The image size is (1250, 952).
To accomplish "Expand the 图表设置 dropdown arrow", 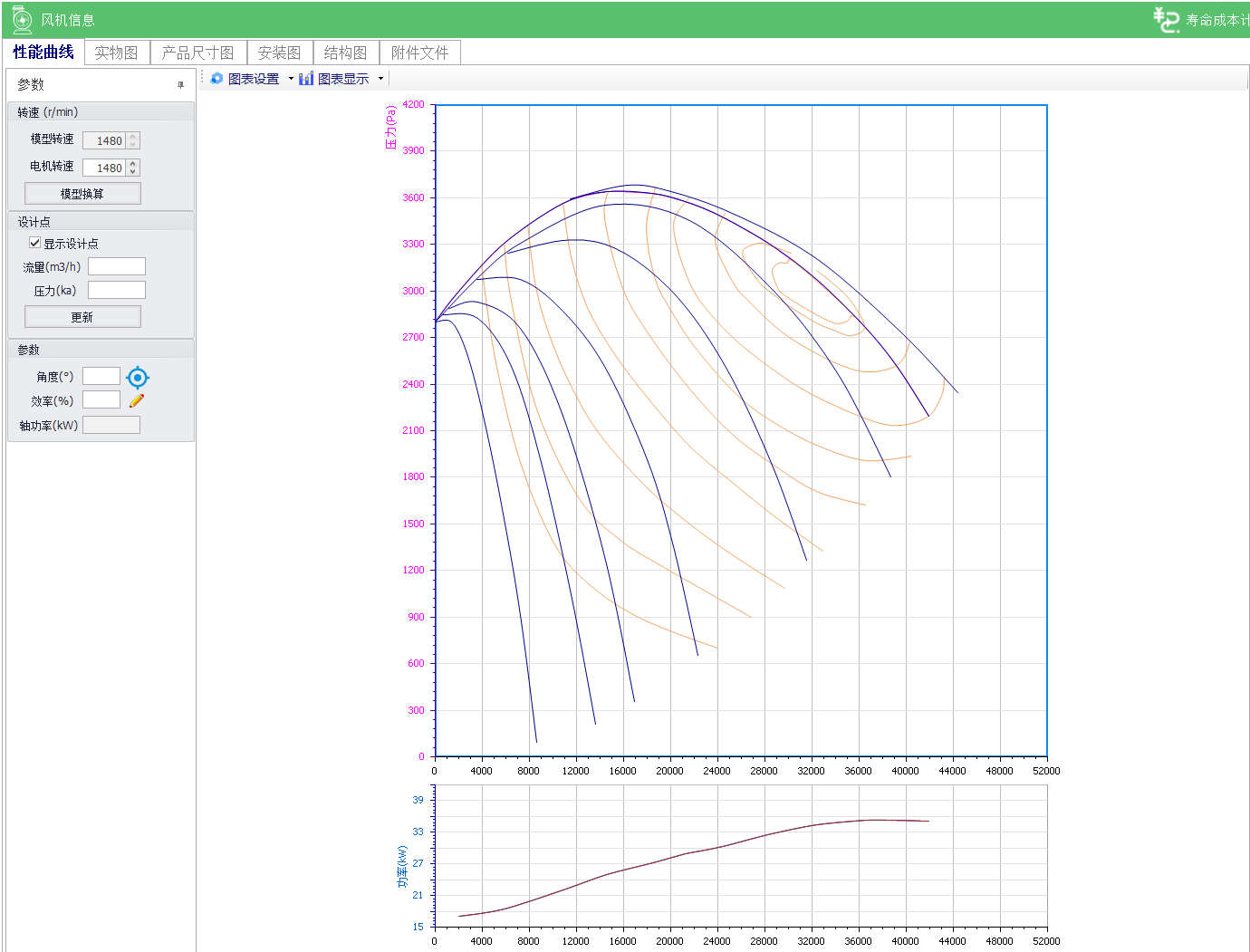I will 291,79.
